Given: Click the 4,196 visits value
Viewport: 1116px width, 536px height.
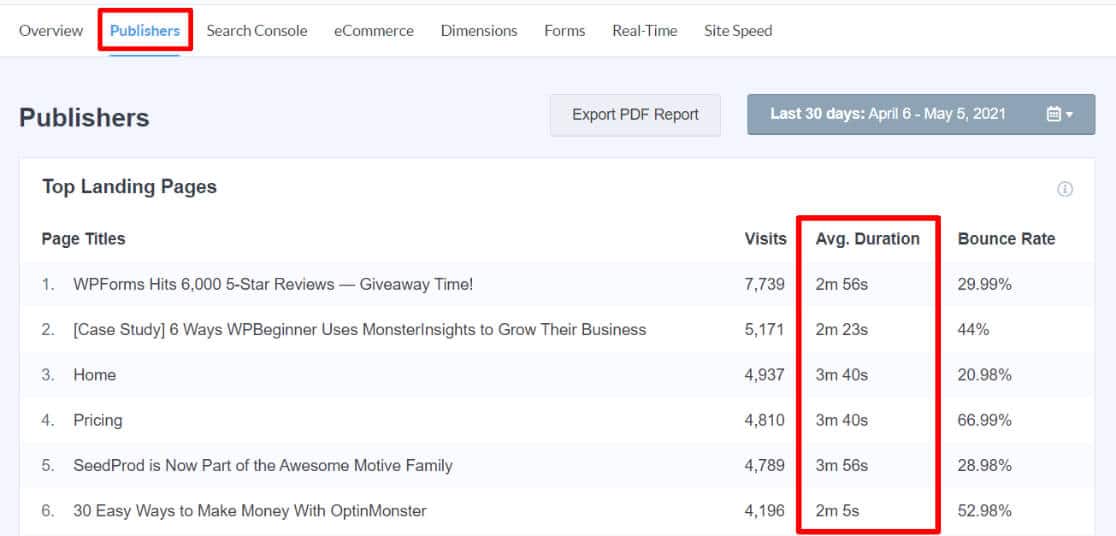Looking at the screenshot, I should click(x=764, y=511).
